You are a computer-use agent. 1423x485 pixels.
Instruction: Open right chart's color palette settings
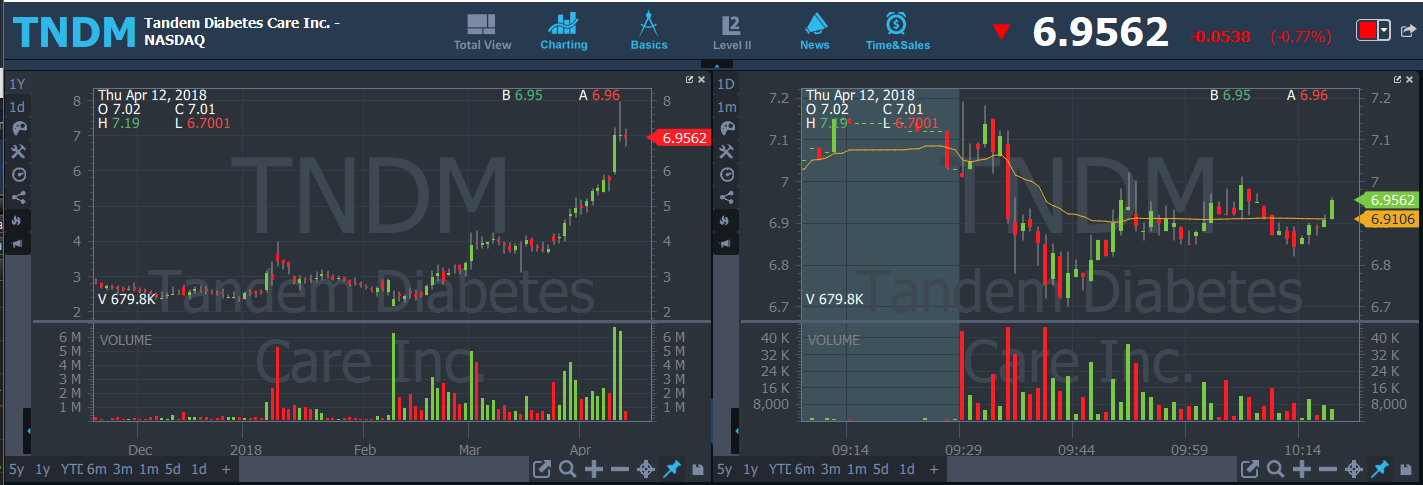pyautogui.click(x=726, y=128)
